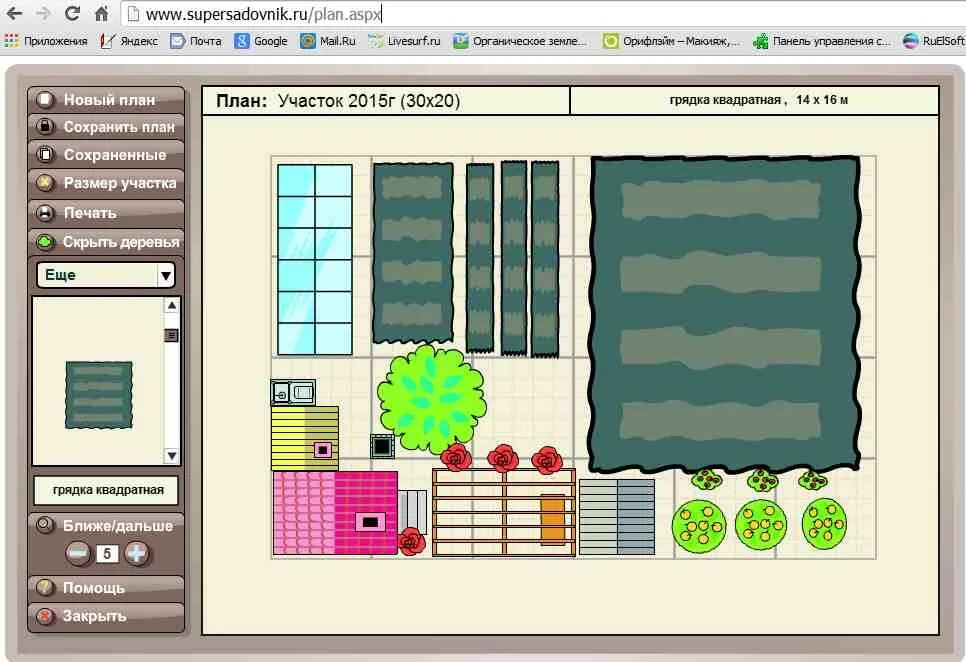Reload the page with refresh icon
This screenshot has height=662, width=966.
(72, 14)
